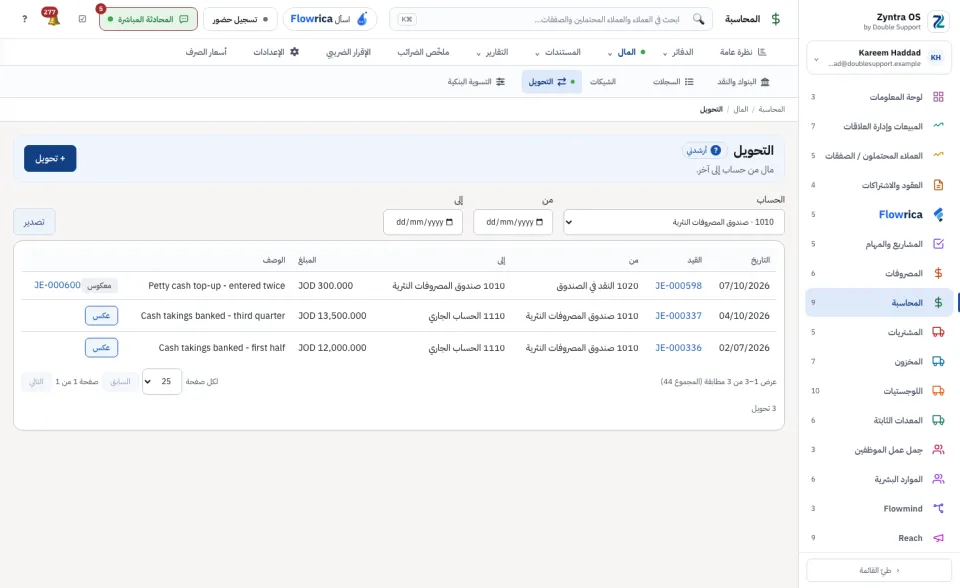This screenshot has width=960, height=588.
Task: Click the settings gear (الإعدادات) icon
Action: coord(294,52)
